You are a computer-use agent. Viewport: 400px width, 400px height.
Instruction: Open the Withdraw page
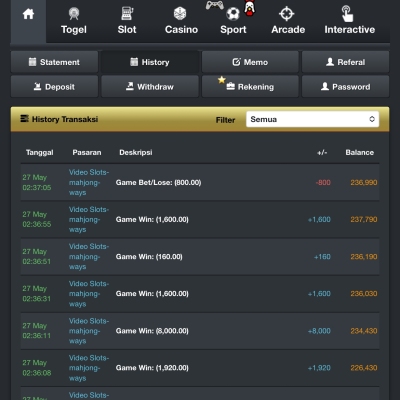(x=150, y=87)
